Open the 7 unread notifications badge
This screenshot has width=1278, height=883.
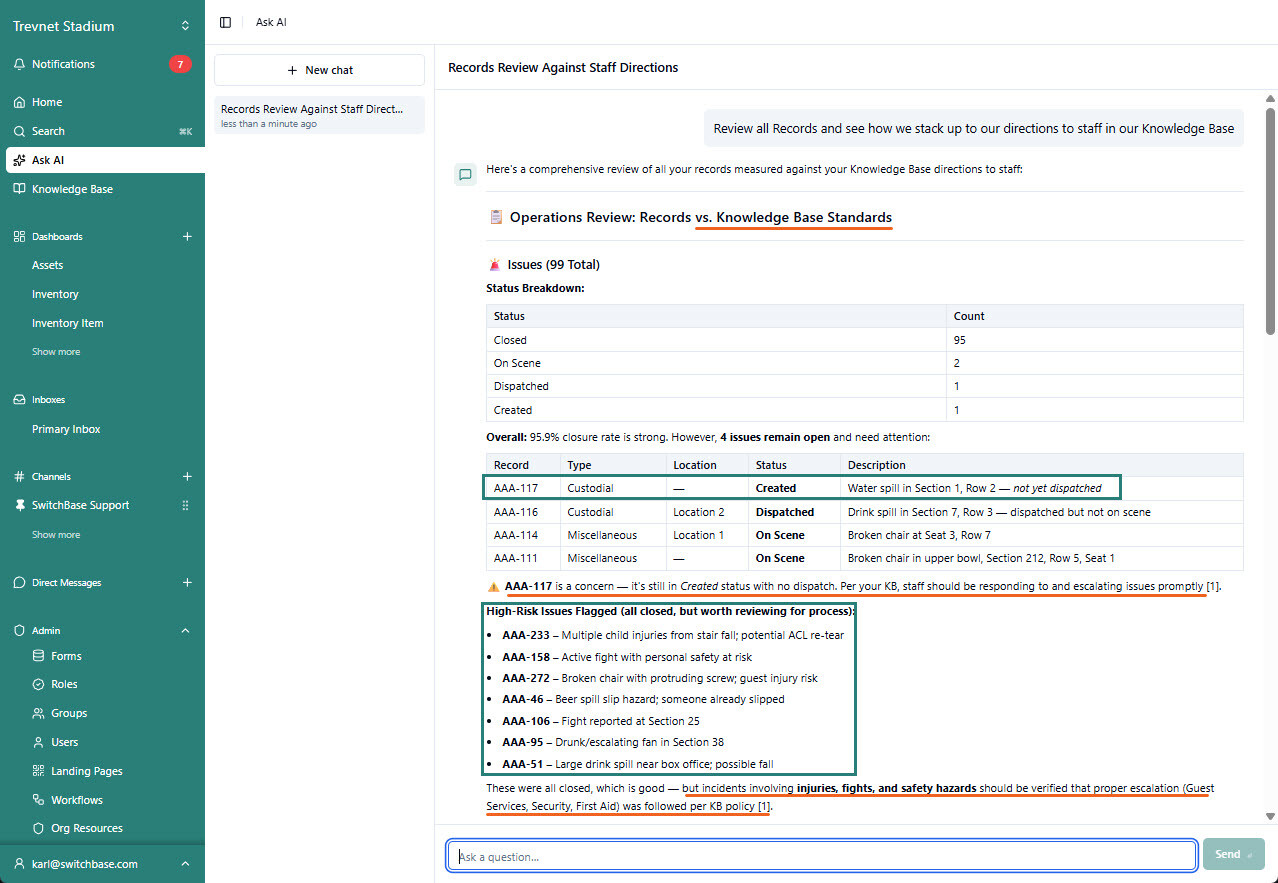click(180, 64)
